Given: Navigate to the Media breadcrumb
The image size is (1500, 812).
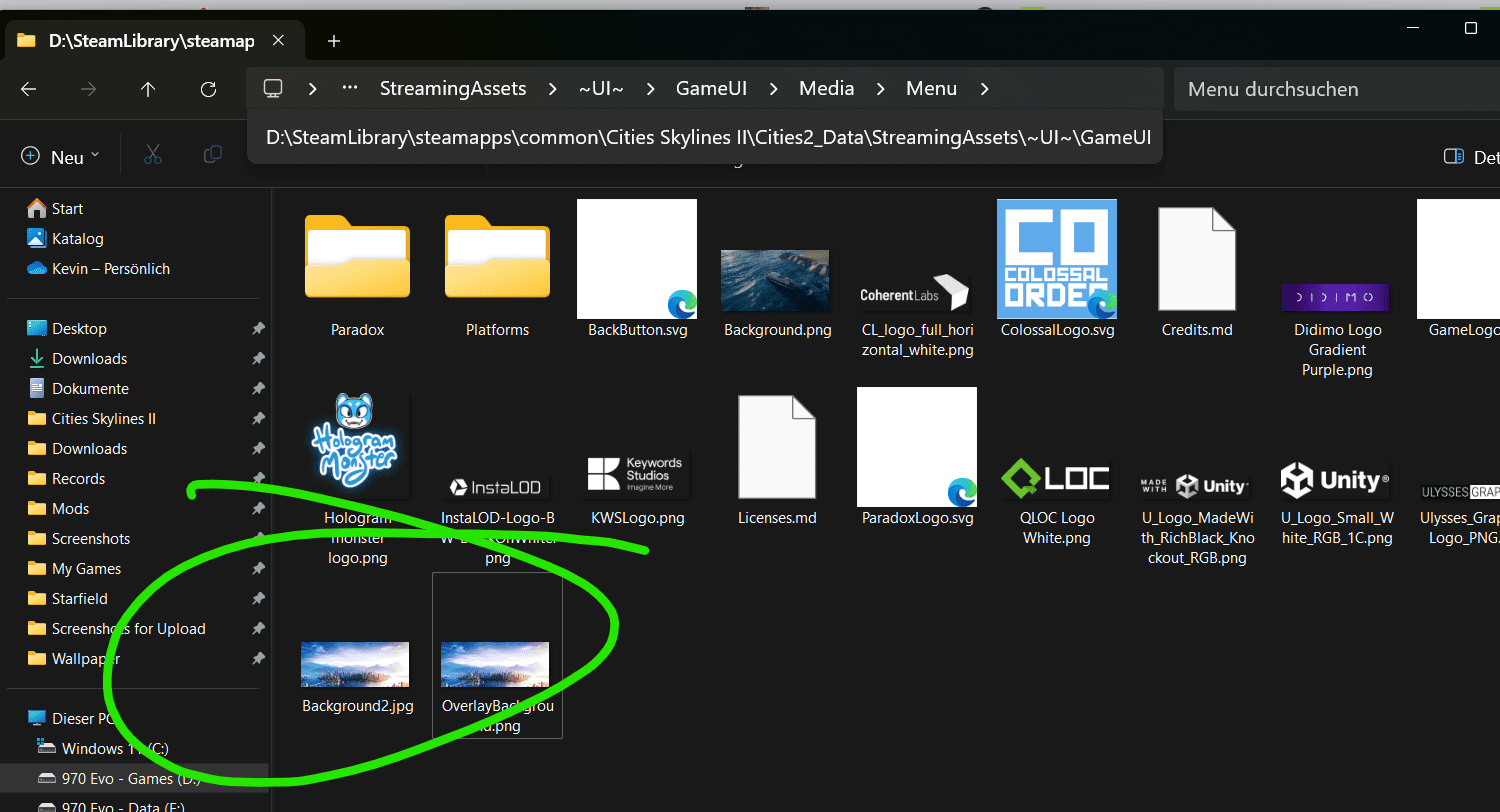Looking at the screenshot, I should pyautogui.click(x=826, y=89).
